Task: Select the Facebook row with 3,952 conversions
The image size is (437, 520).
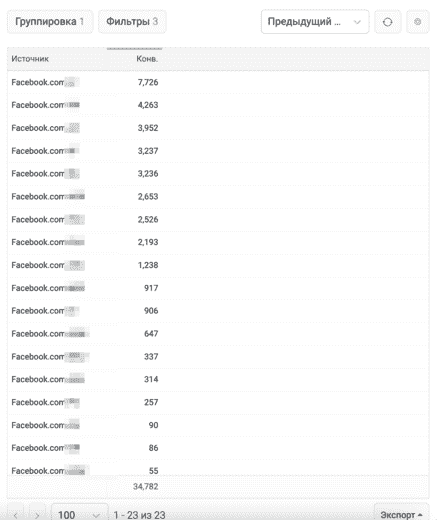Action: 218,128
